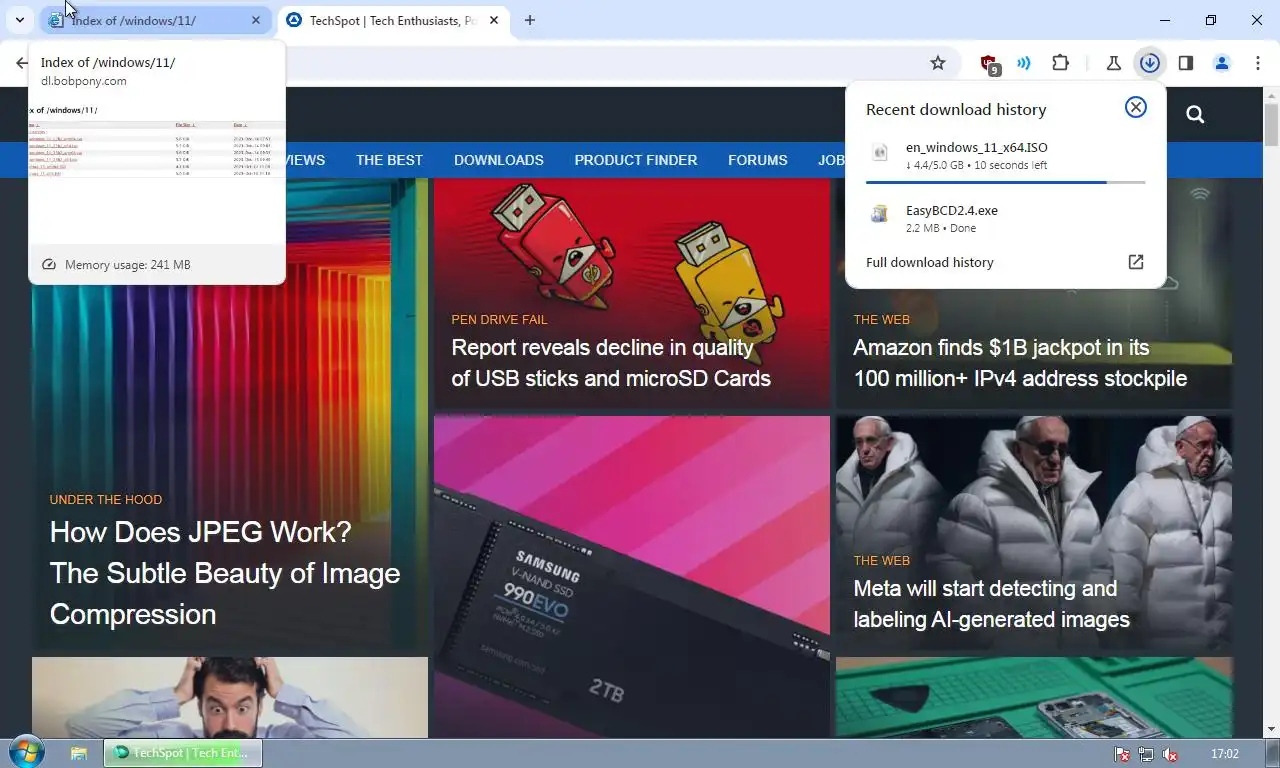Click the scrollbar down arrow
This screenshot has height=768, width=1280.
pos(1271,730)
